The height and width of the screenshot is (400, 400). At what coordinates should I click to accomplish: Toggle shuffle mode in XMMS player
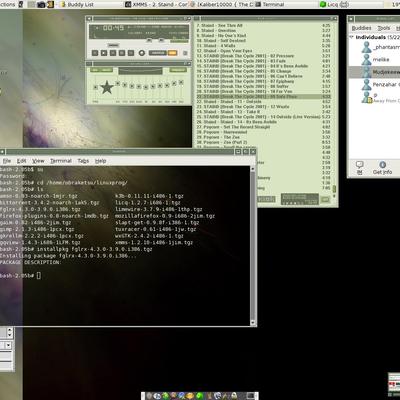pos(157,53)
